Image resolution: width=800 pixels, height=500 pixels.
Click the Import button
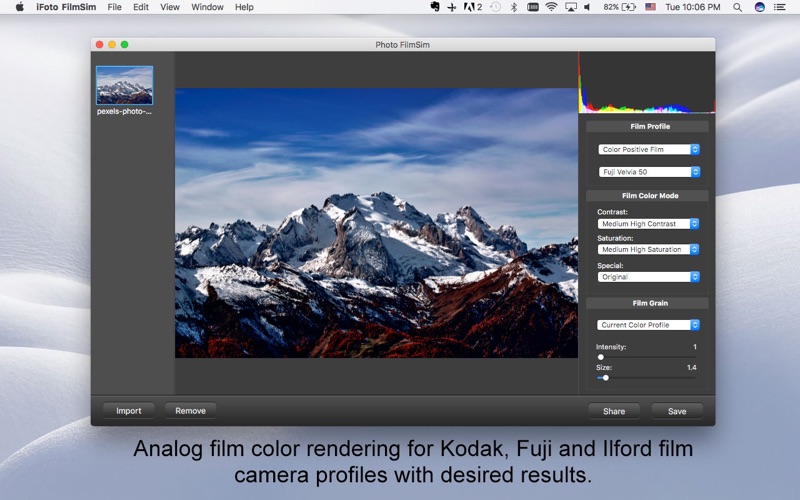pyautogui.click(x=129, y=411)
